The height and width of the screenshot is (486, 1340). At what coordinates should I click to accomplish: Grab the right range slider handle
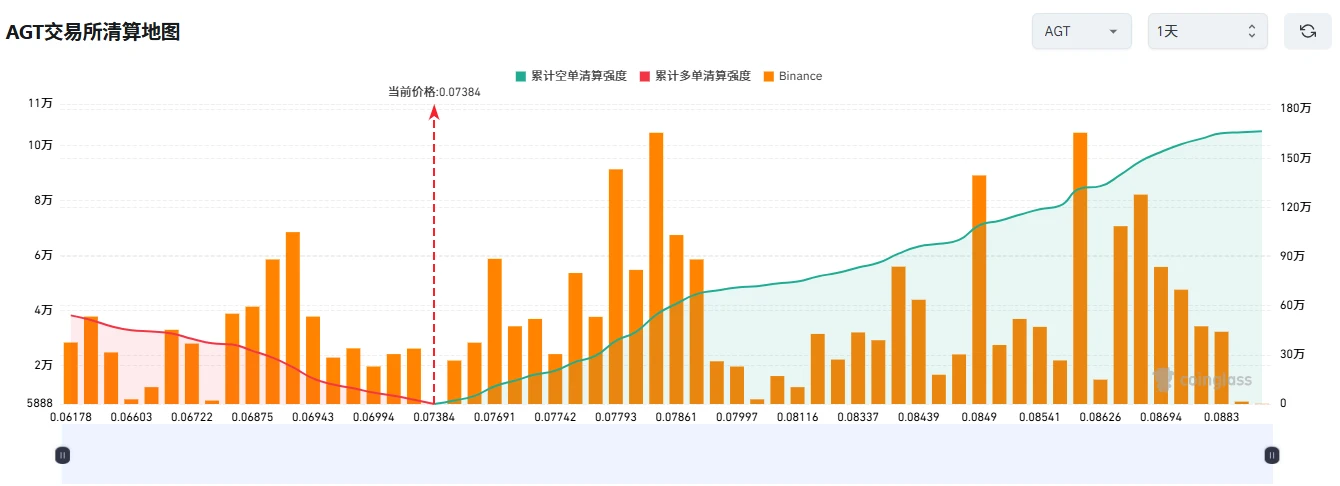tap(1272, 455)
